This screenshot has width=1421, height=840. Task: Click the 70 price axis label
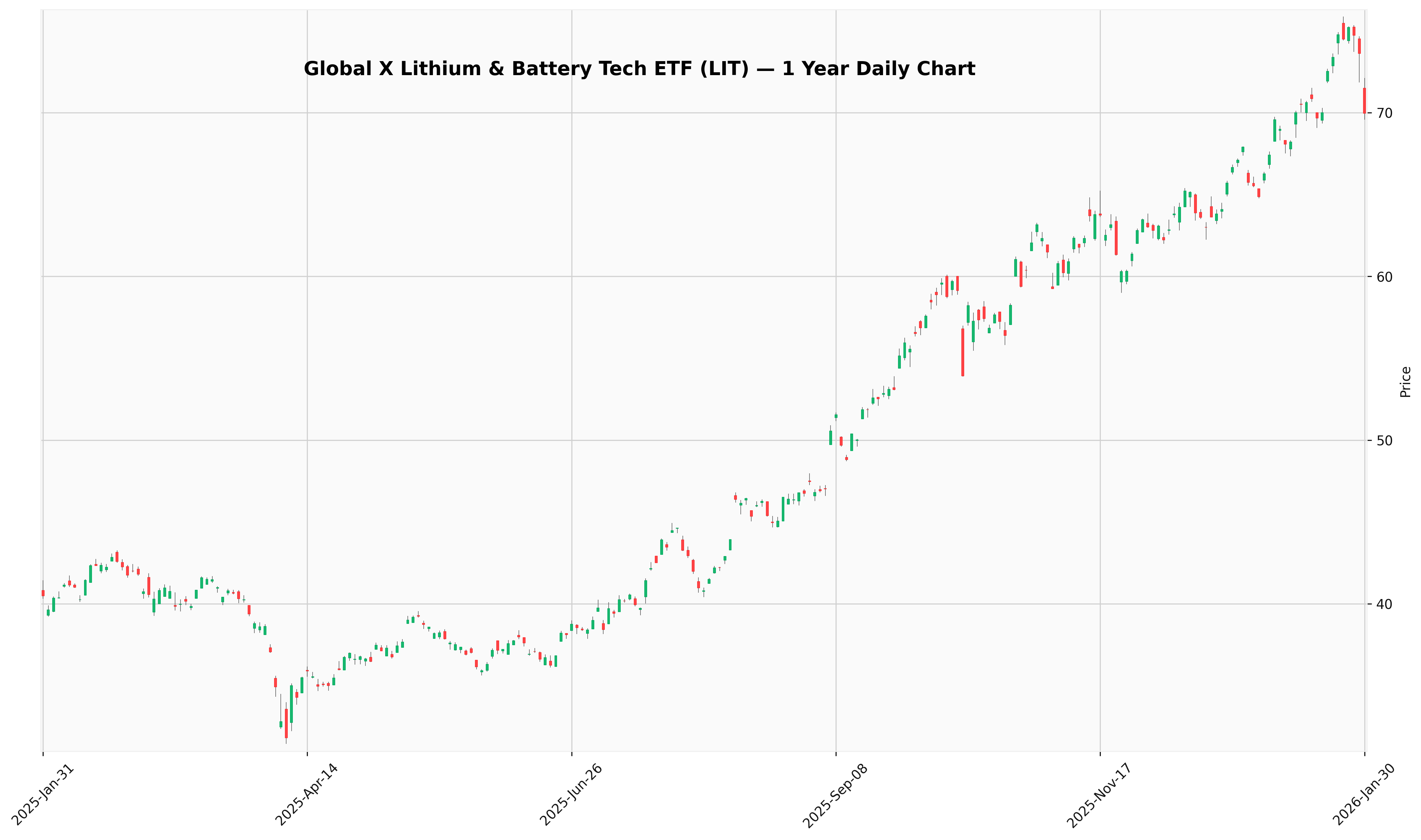coord(1384,113)
